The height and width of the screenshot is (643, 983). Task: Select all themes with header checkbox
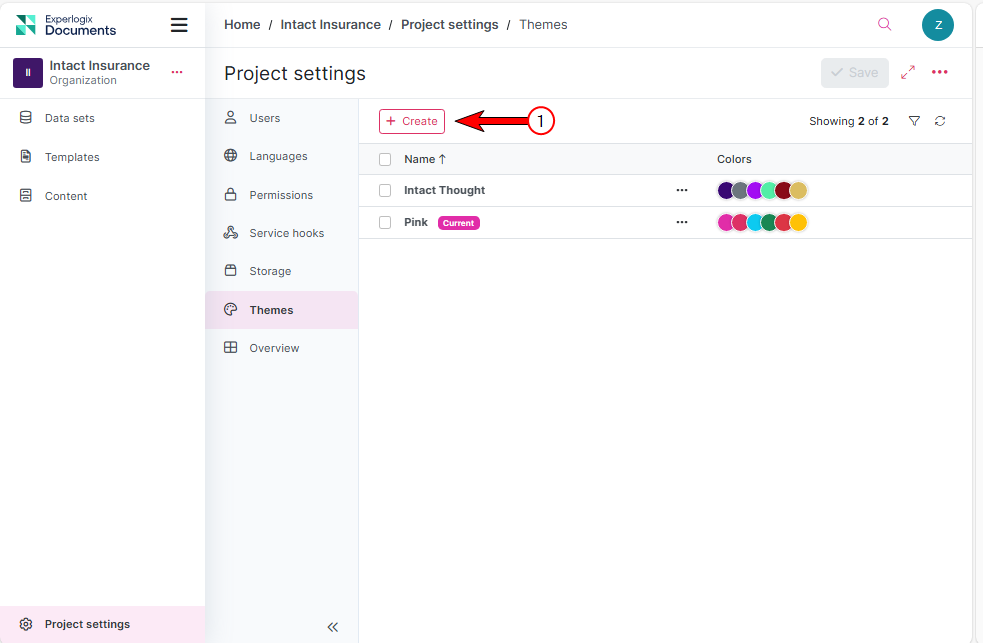click(x=385, y=159)
